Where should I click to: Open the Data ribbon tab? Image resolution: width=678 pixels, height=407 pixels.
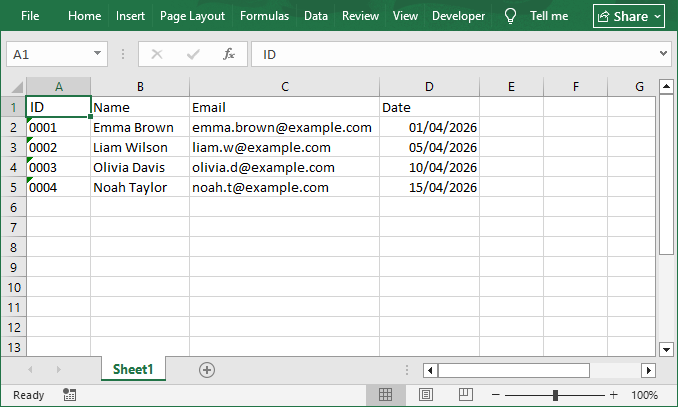click(316, 16)
